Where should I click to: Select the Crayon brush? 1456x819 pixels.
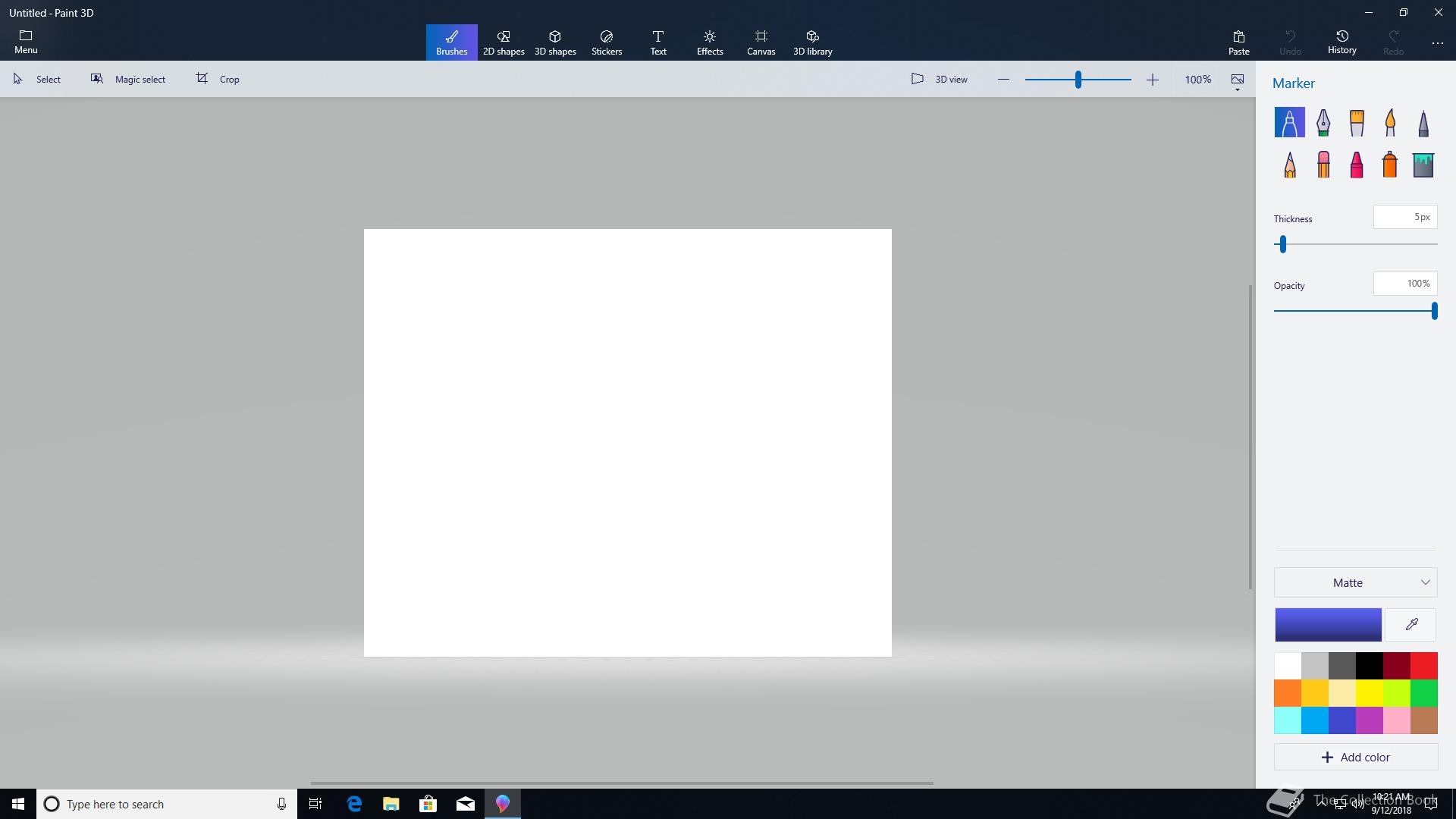[1357, 164]
